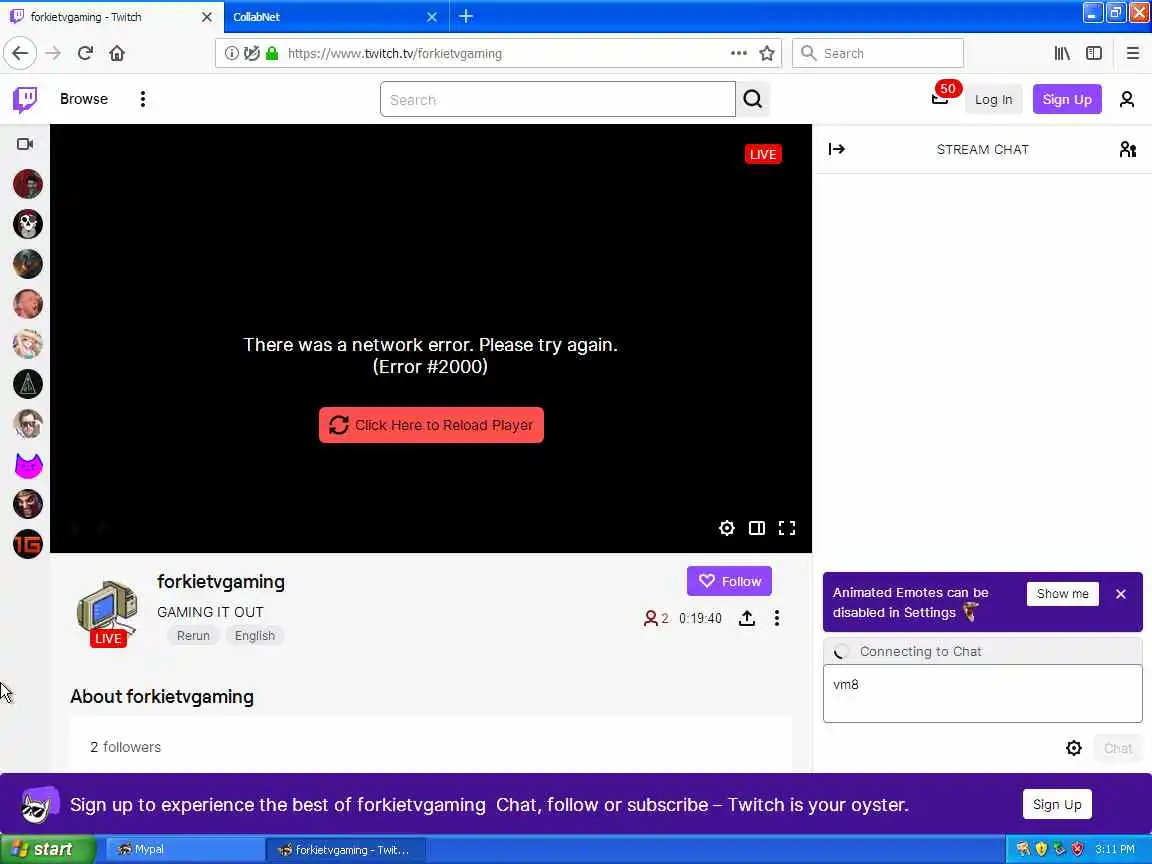Click the forkietvgaming - Twit... taskbar item
Image resolution: width=1152 pixels, height=864 pixels.
(x=345, y=849)
